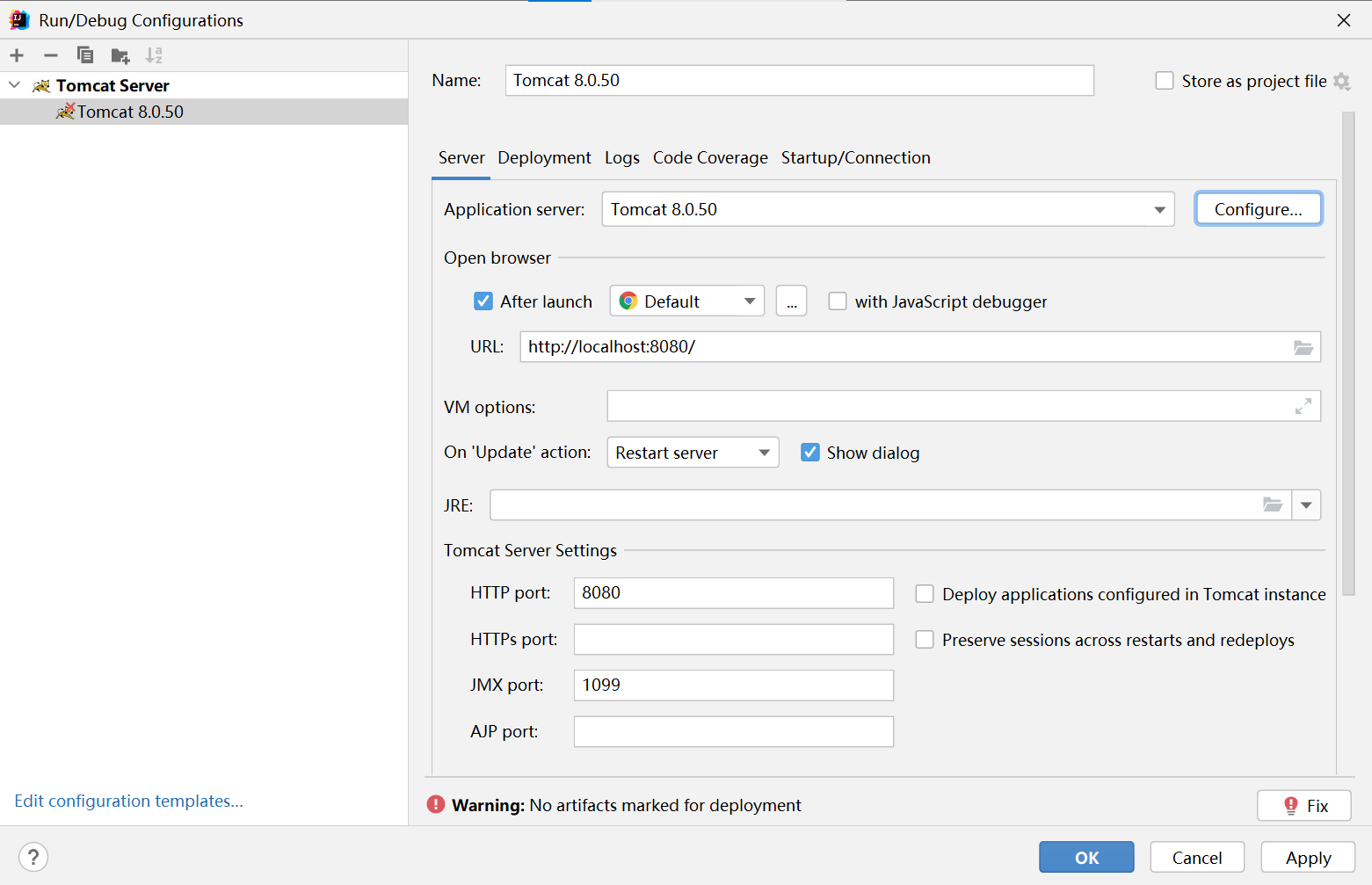Click the Sort Configurations alphabetically icon

154,55
